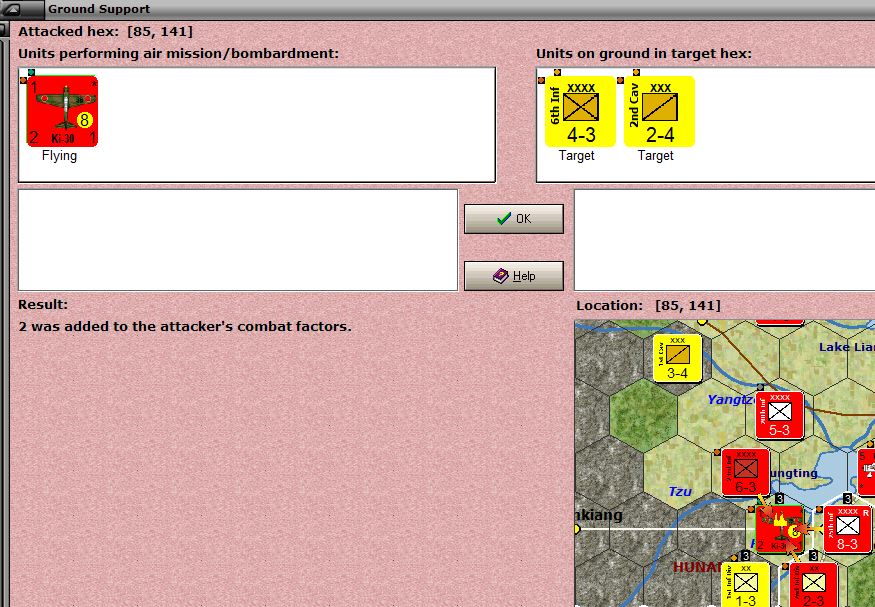Select the 2nd Cav 2-4 target unit

tap(659, 112)
